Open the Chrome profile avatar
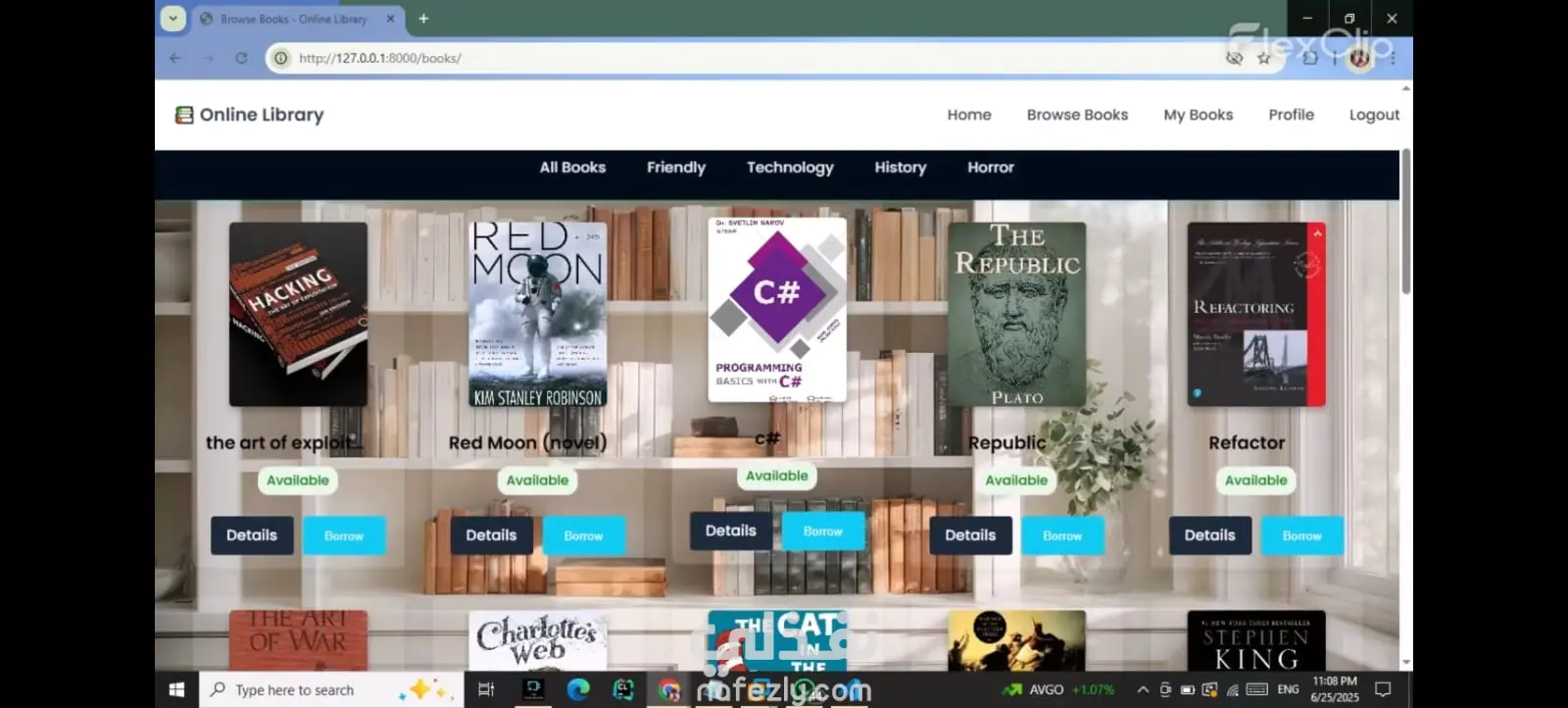Image resolution: width=1568 pixels, height=708 pixels. (1359, 59)
